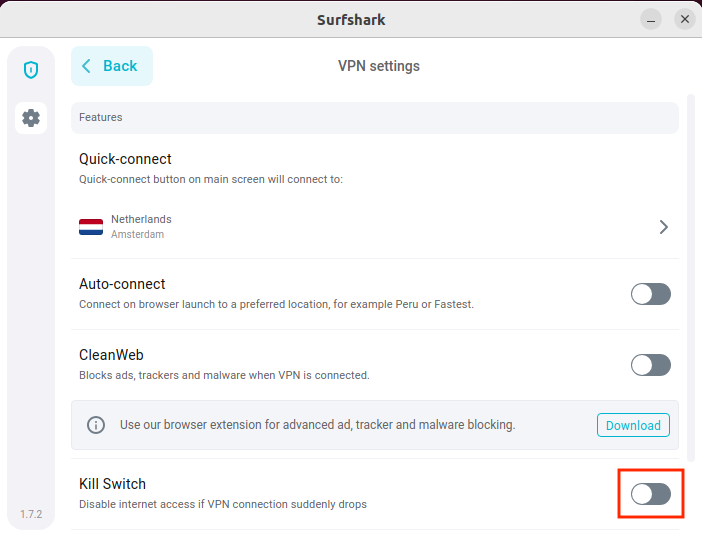Expand quick-connect location chevron
Screen dimensions: 702x535
click(664, 227)
